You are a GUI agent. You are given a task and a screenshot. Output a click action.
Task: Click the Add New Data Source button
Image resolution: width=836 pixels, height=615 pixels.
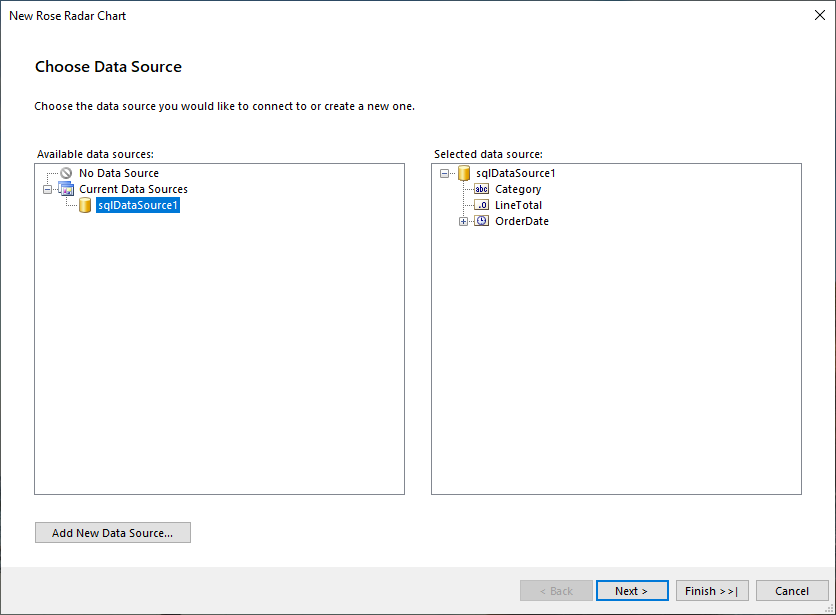pos(112,532)
